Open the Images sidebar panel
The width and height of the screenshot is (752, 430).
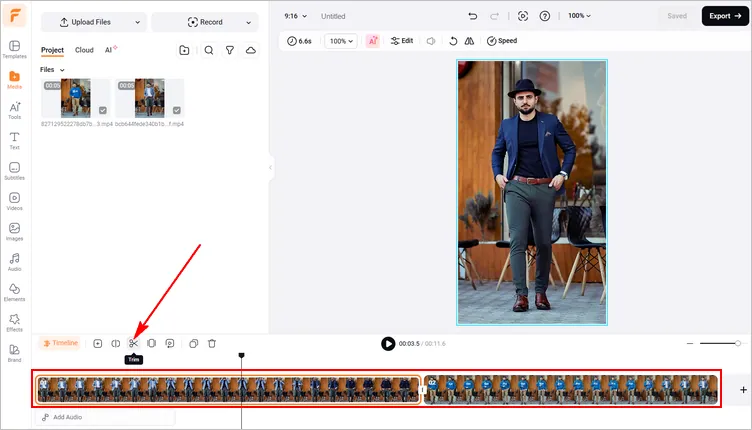(14, 232)
